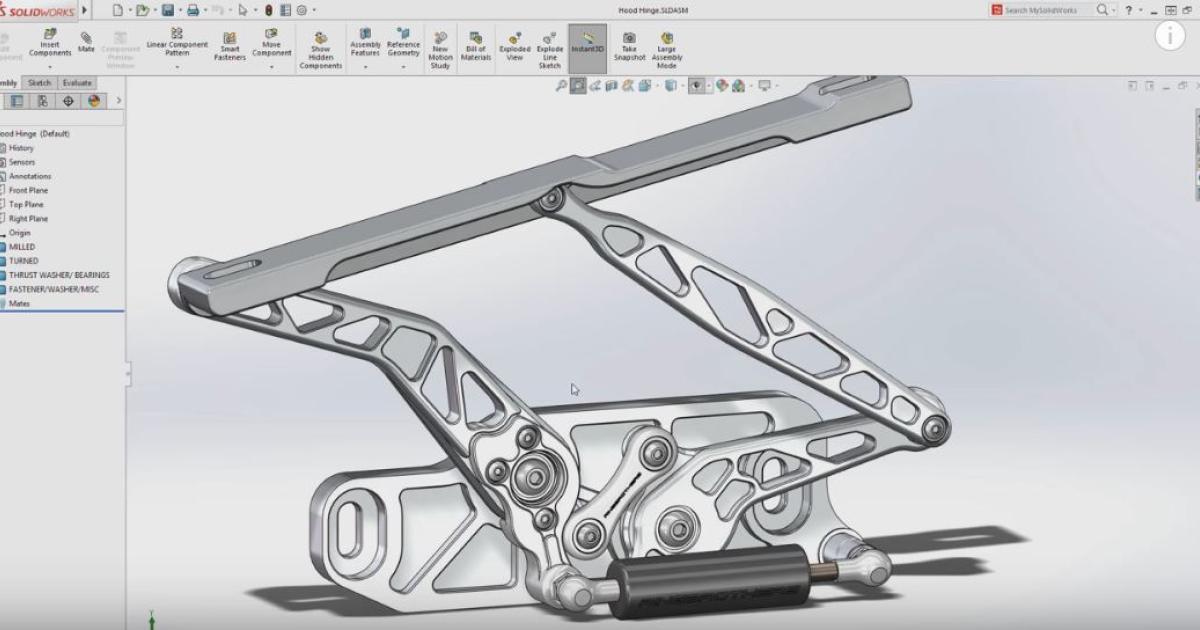Screen dimensions: 1200x630
Task: Click the Exploded View tool
Action: (515, 46)
